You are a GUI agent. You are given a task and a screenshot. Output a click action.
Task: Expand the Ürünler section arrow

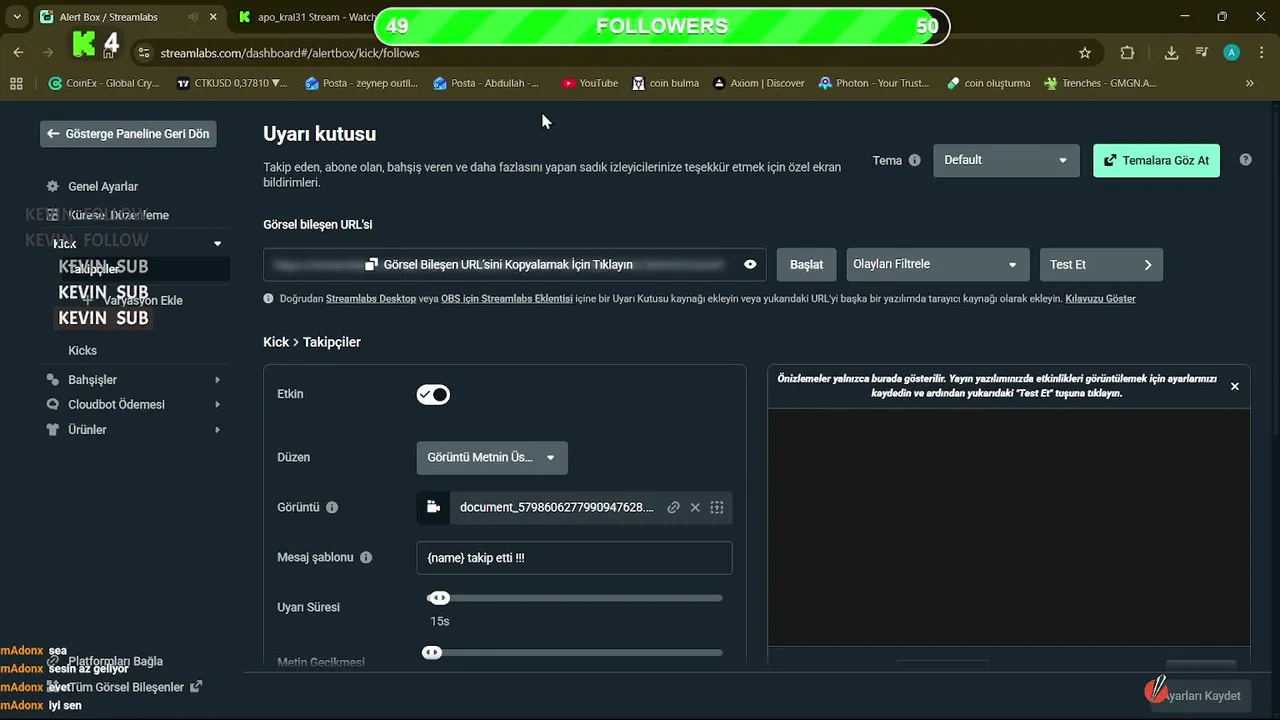click(218, 430)
